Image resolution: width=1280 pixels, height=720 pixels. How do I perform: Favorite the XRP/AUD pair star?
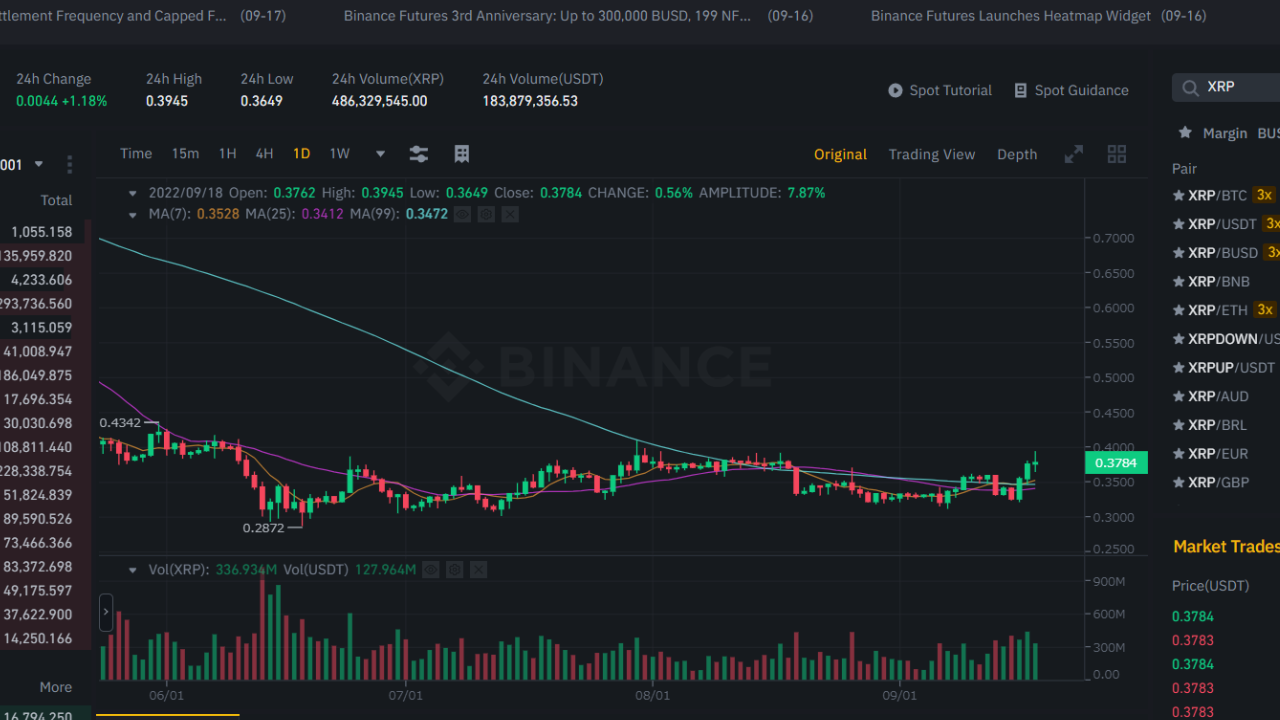click(x=1179, y=396)
